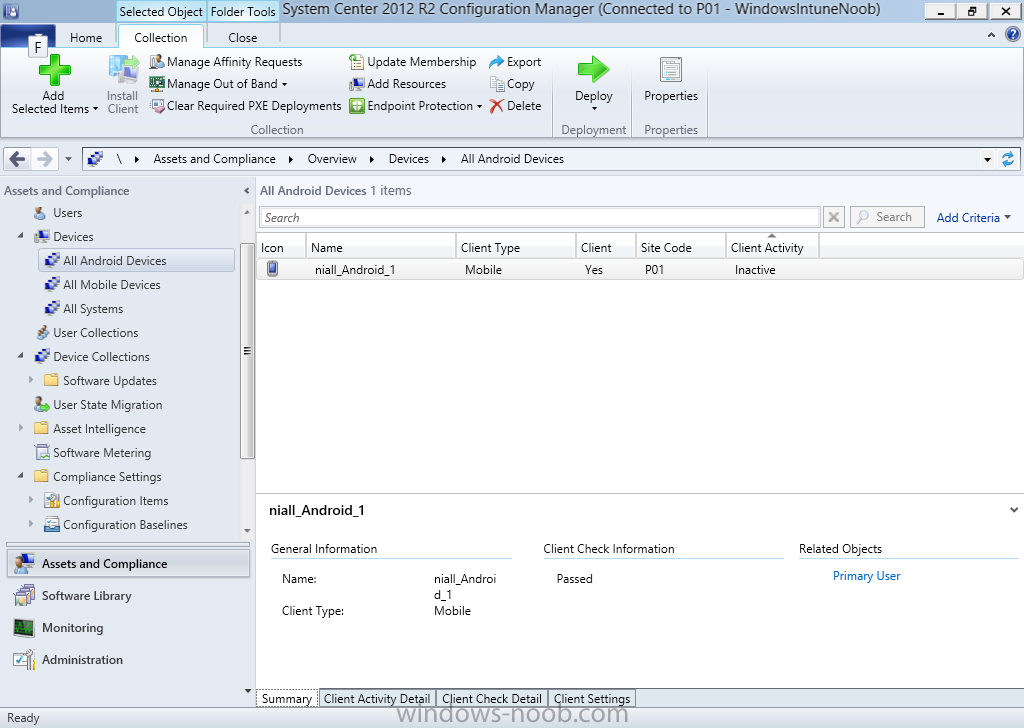Click the Delete red X button
Screen dimensions: 1024x728
point(515,106)
